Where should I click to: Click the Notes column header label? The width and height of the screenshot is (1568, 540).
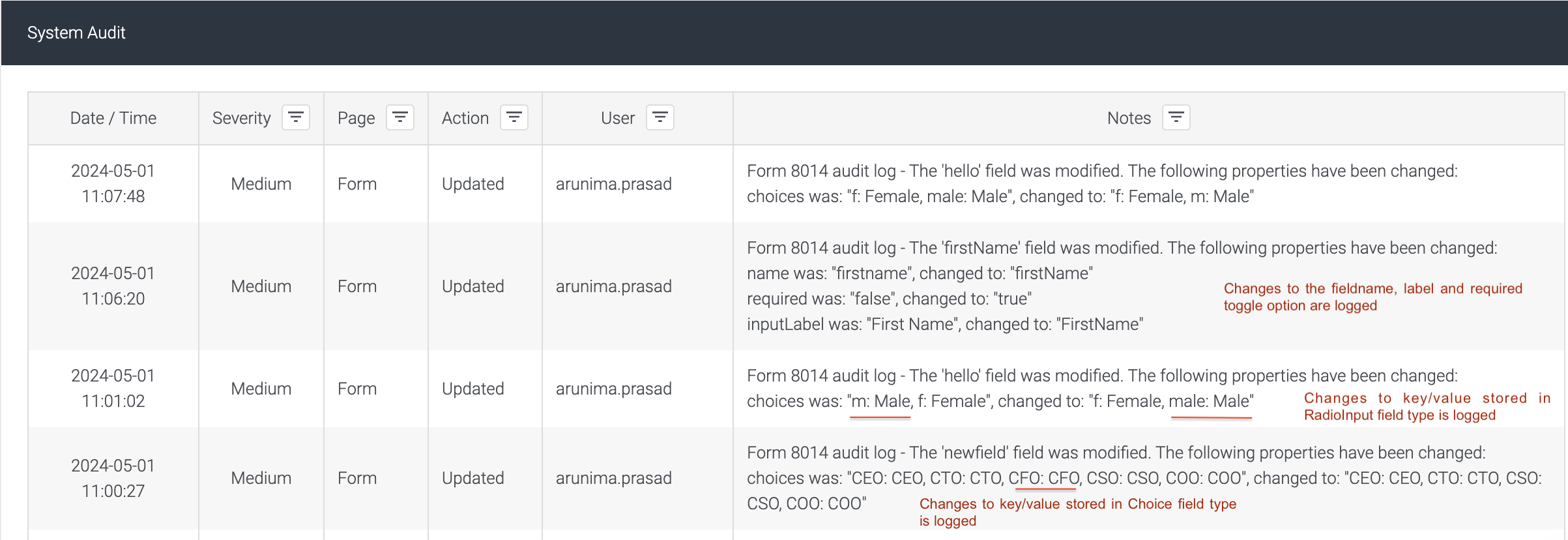pyautogui.click(x=1129, y=118)
